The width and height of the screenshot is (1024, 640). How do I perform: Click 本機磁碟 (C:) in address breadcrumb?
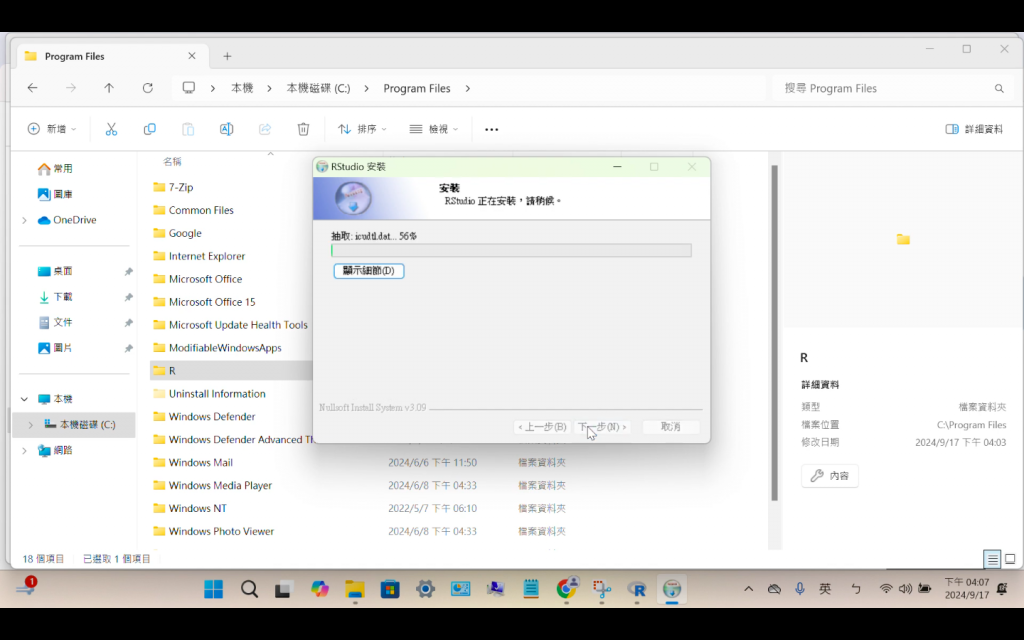(319, 88)
